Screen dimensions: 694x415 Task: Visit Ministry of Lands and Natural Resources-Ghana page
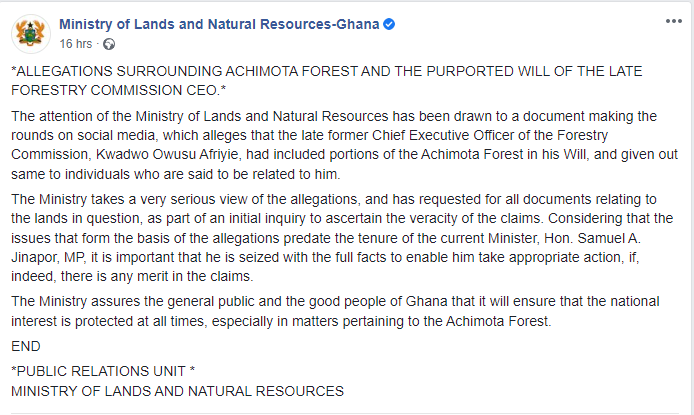point(219,24)
